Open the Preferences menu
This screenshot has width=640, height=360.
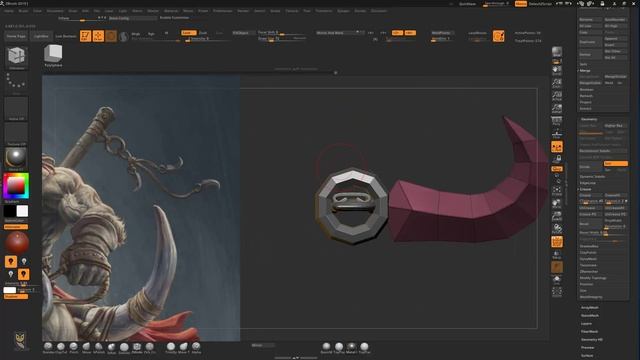[222, 11]
